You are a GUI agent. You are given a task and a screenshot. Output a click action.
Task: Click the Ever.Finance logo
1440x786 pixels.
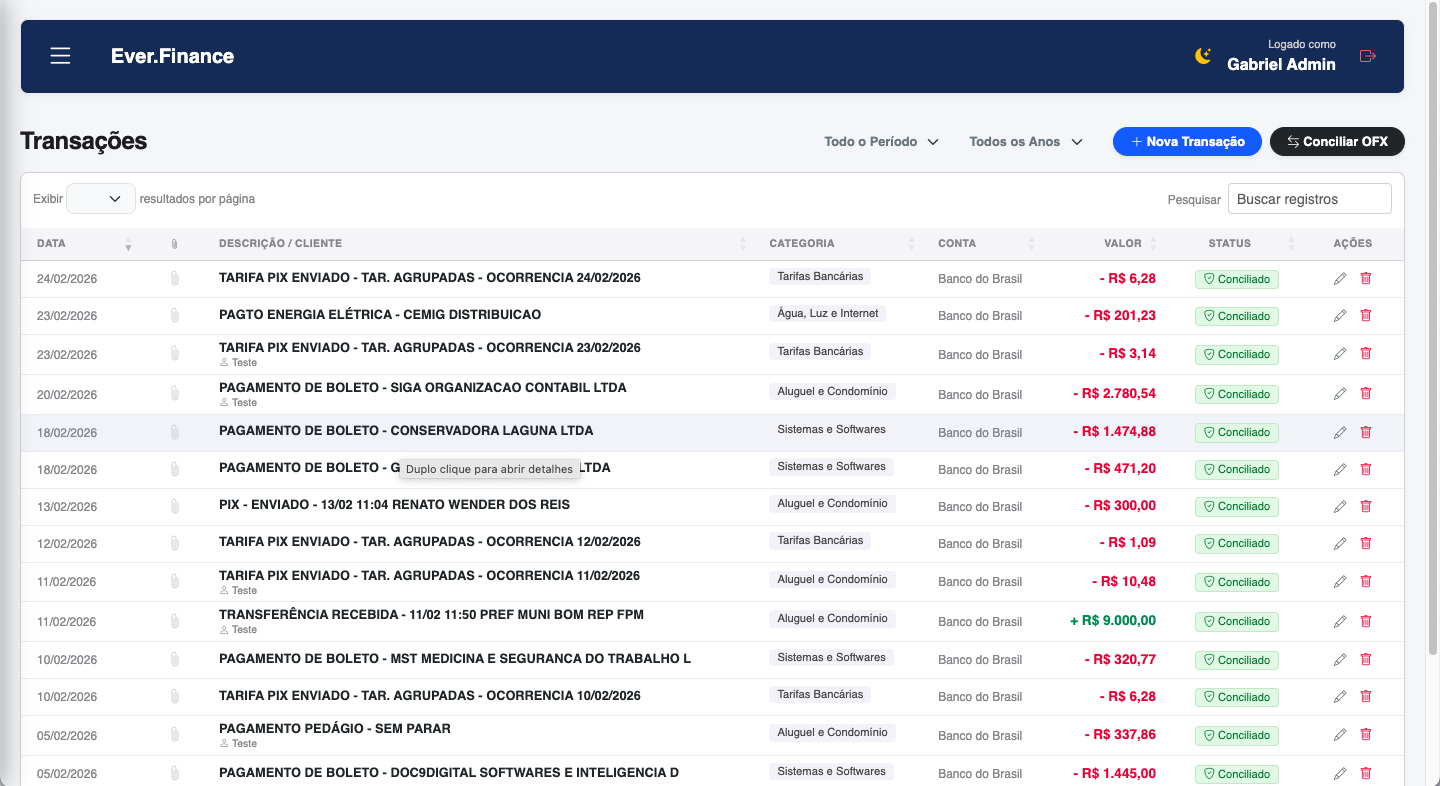click(172, 56)
